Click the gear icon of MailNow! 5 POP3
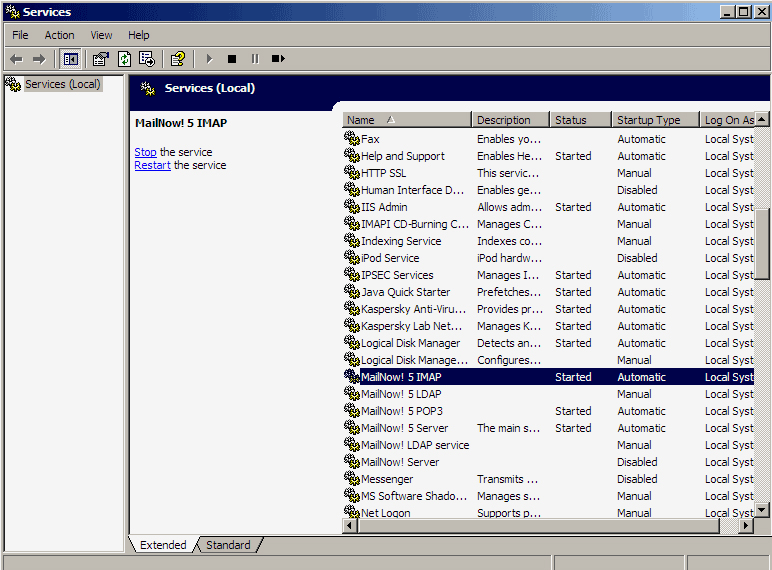The width and height of the screenshot is (772, 570). point(352,411)
